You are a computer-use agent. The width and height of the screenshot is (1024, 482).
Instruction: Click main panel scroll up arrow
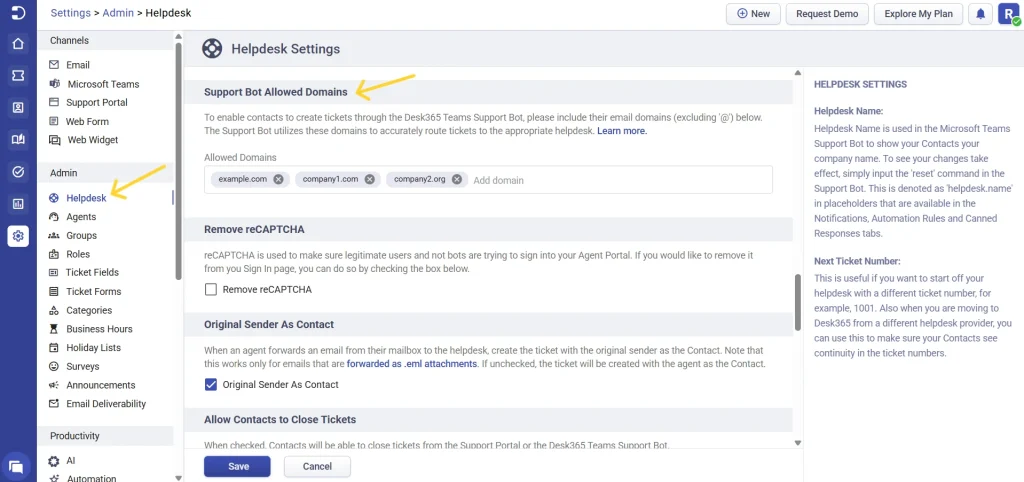click(797, 72)
